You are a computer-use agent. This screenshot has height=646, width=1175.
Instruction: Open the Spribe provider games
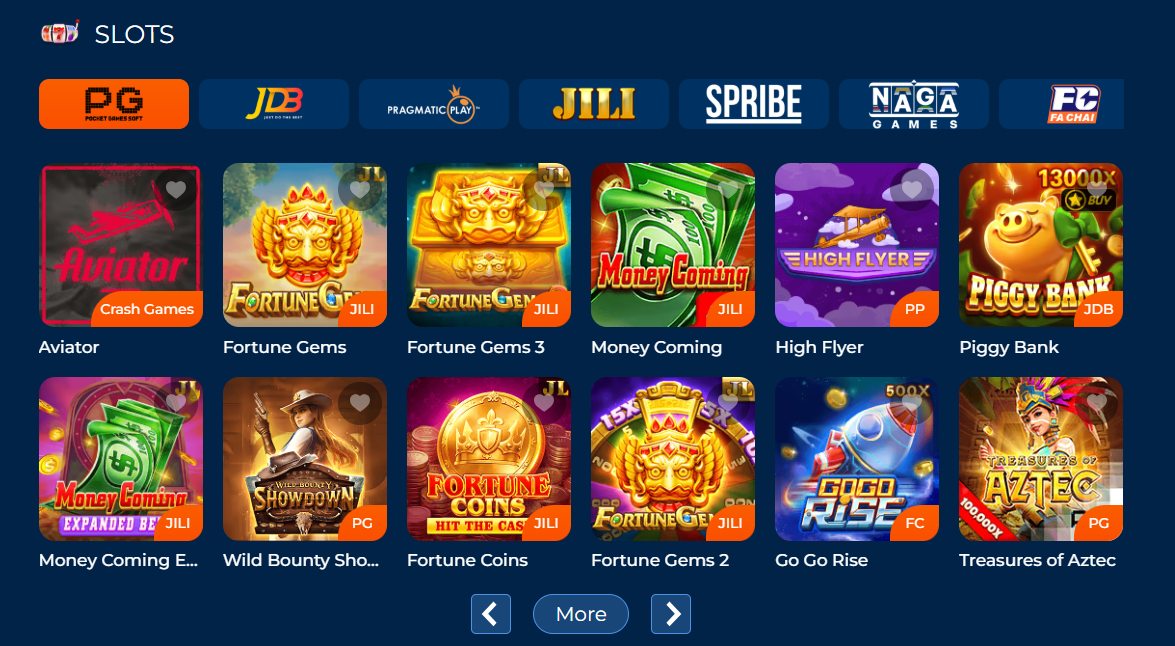[754, 104]
